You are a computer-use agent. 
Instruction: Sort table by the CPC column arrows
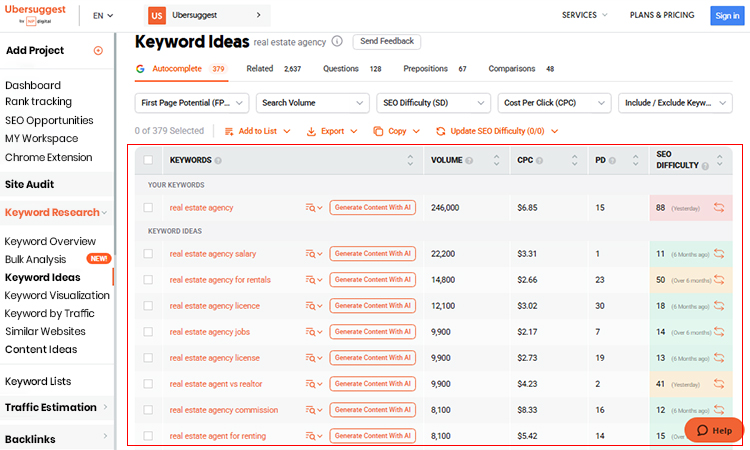(574, 160)
